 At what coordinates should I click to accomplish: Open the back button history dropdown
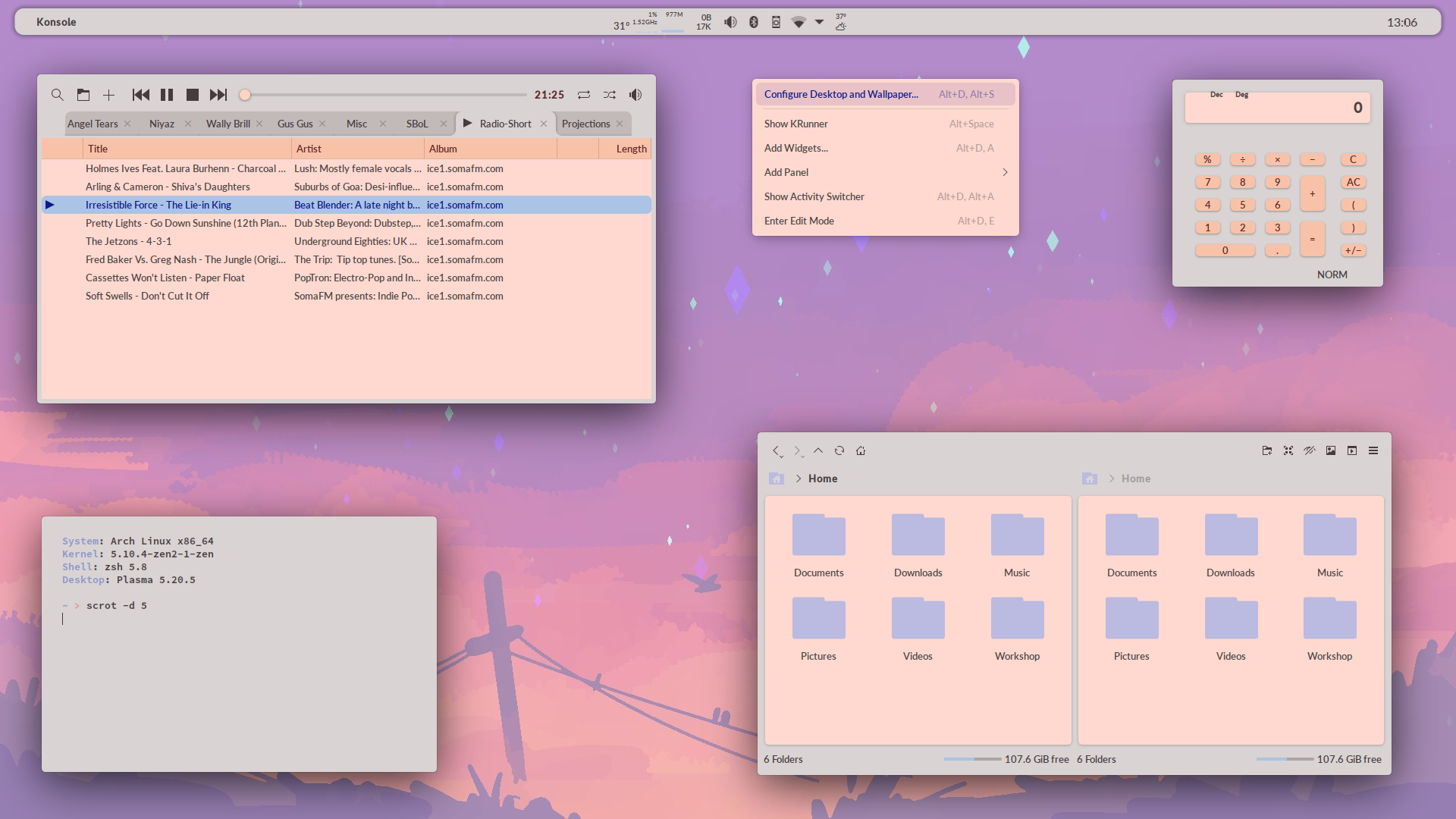pyautogui.click(x=781, y=456)
